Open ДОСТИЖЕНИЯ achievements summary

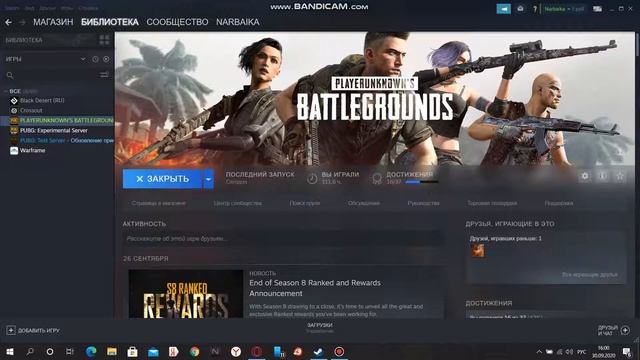tap(409, 174)
